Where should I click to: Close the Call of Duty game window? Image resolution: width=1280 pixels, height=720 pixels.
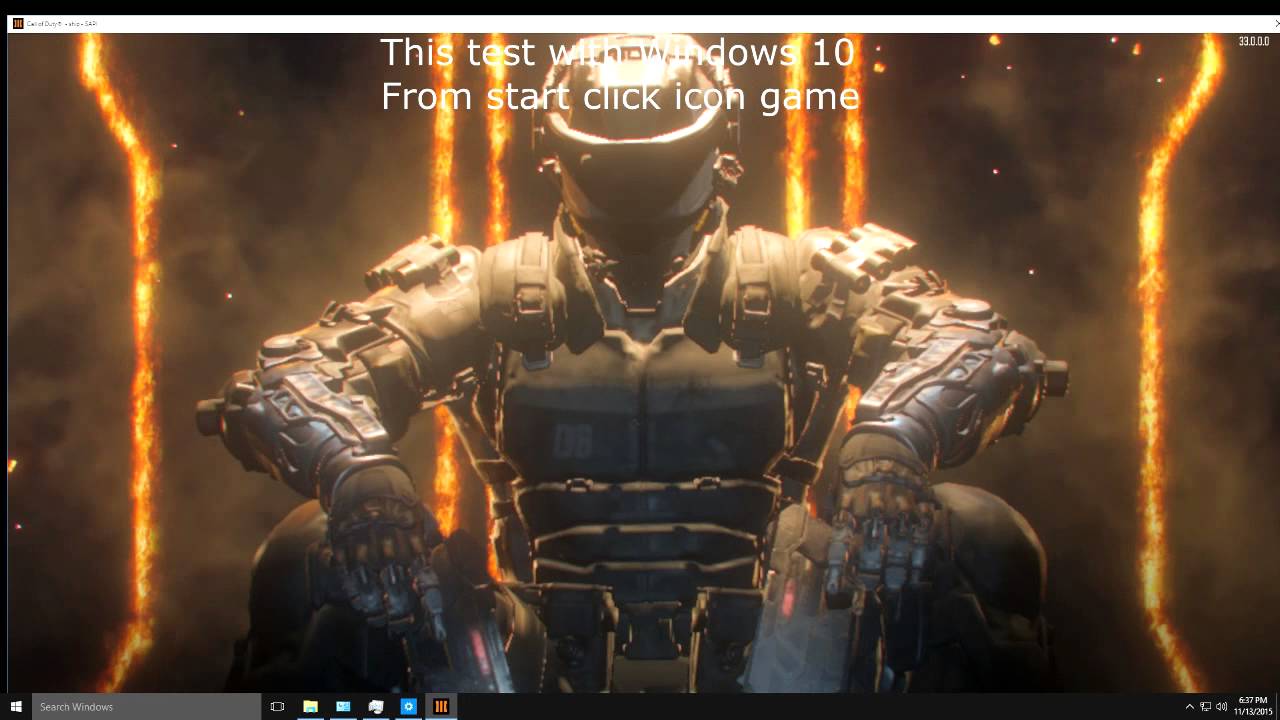[1276, 23]
